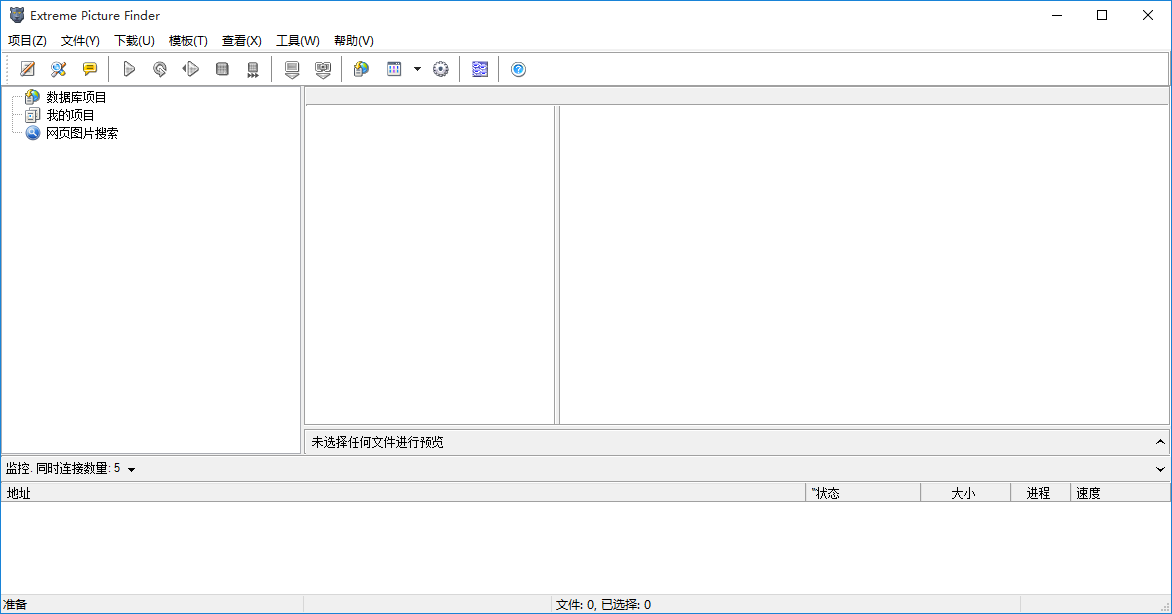
Task: Click the globe database projects toolbar icon
Action: click(362, 70)
